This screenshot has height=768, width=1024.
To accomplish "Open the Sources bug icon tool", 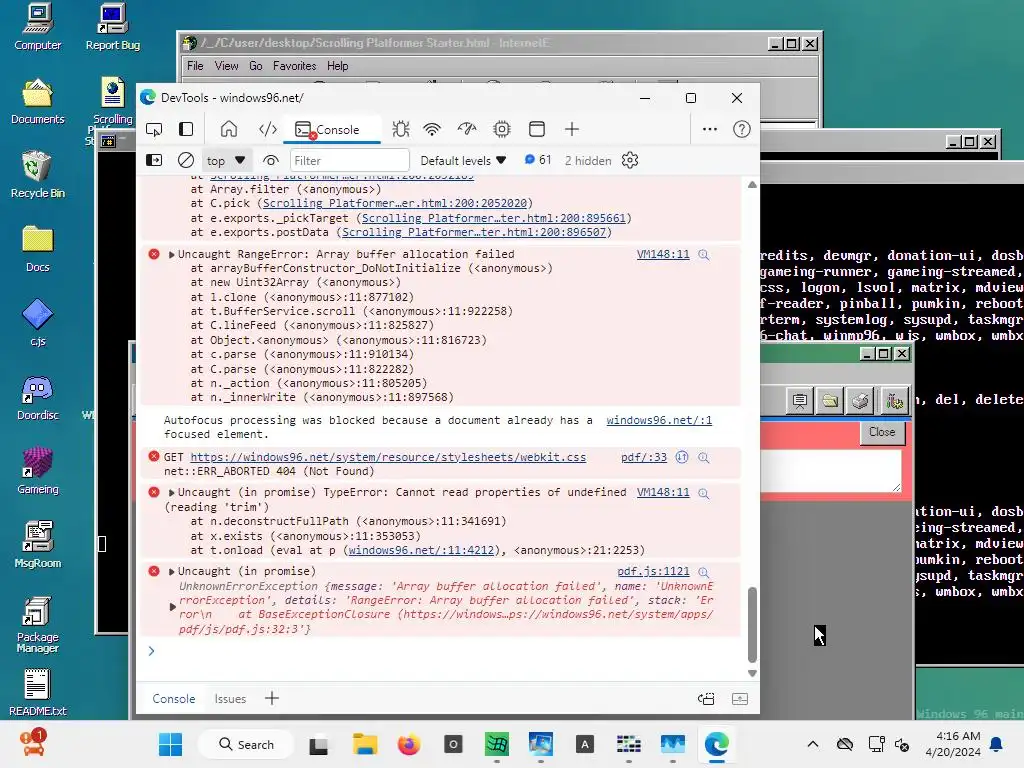I will pos(401,129).
